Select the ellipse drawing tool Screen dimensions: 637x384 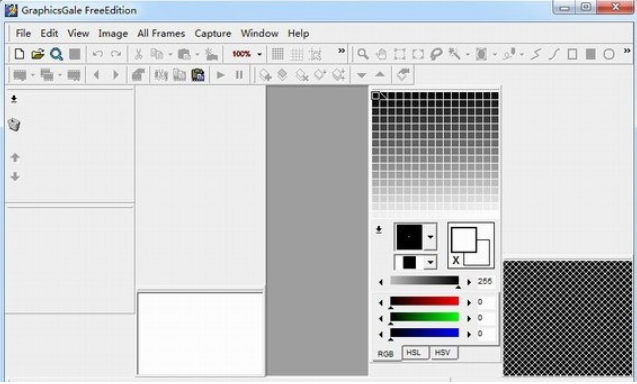pos(609,54)
